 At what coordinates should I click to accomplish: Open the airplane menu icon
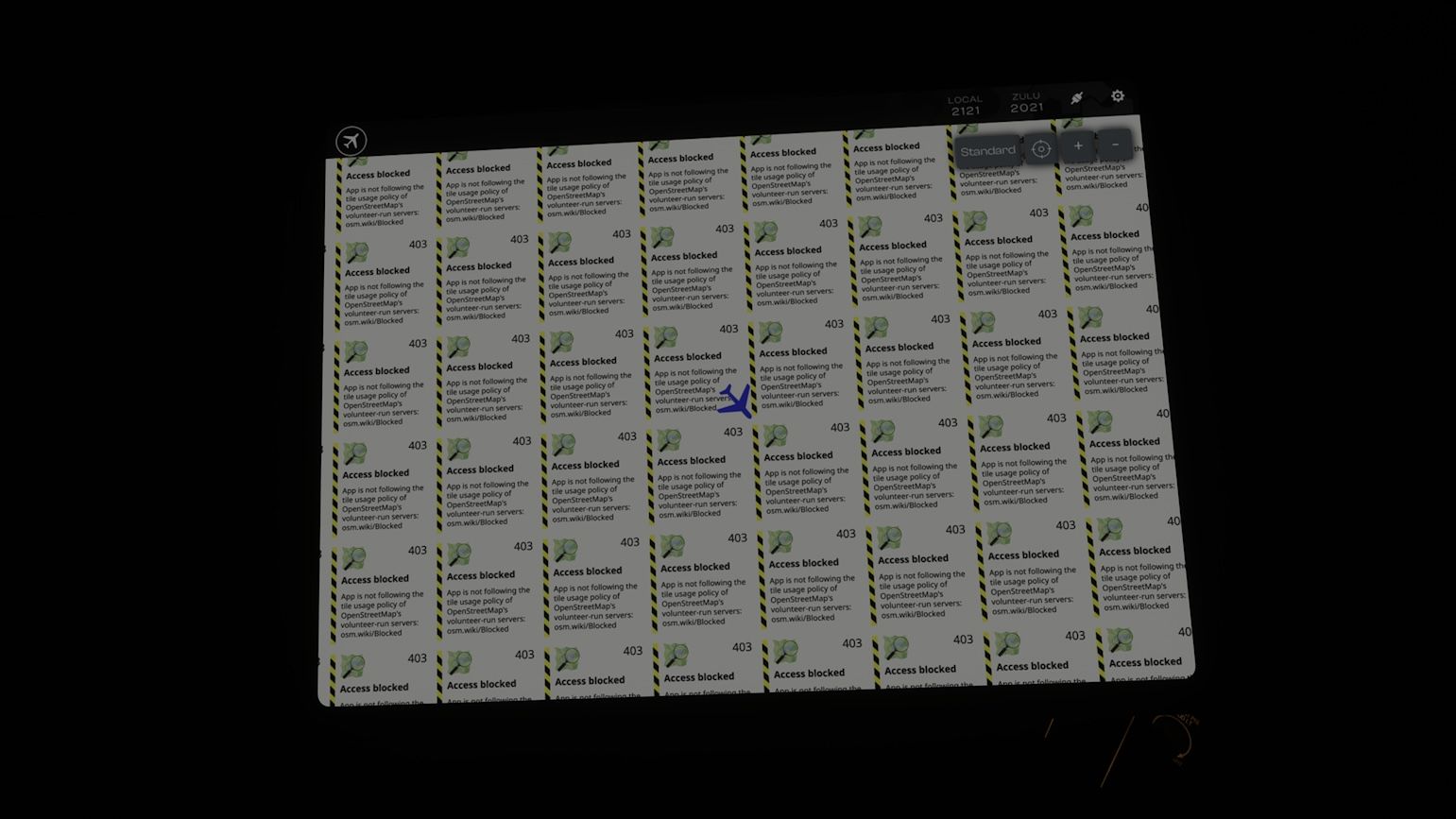tap(351, 142)
